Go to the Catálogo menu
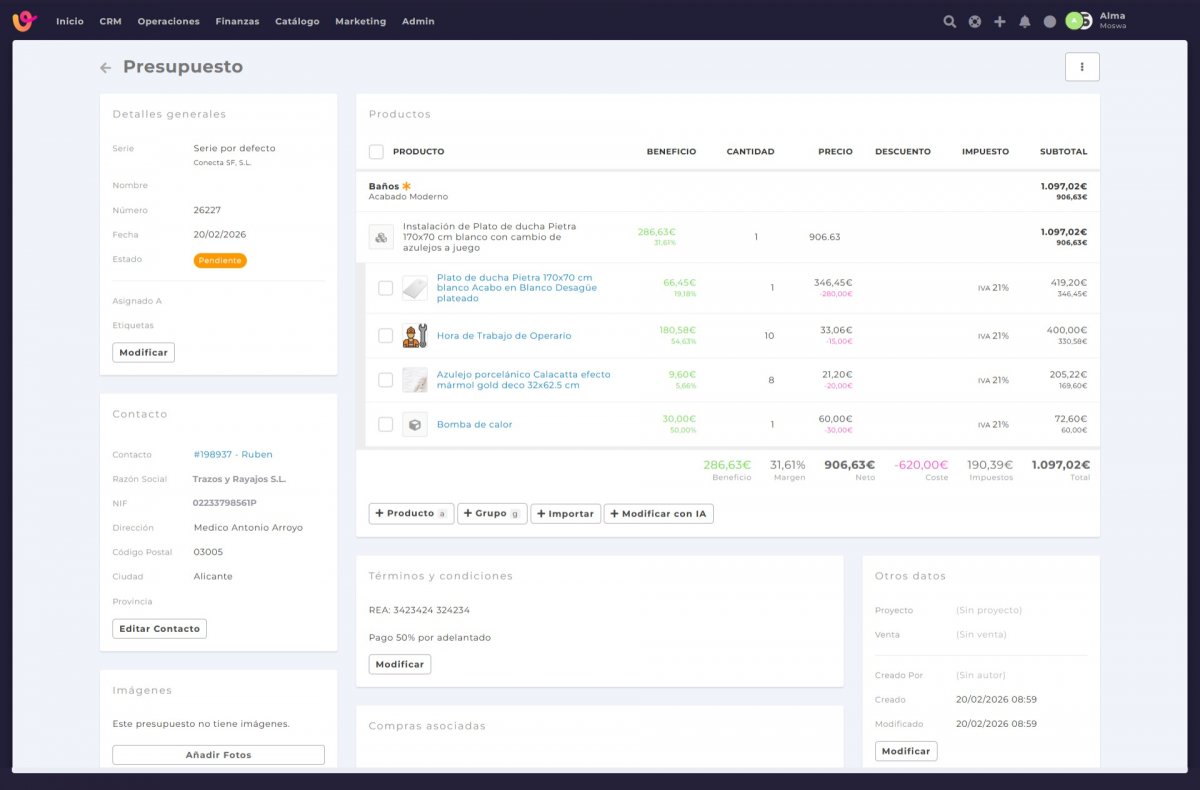 tap(297, 21)
